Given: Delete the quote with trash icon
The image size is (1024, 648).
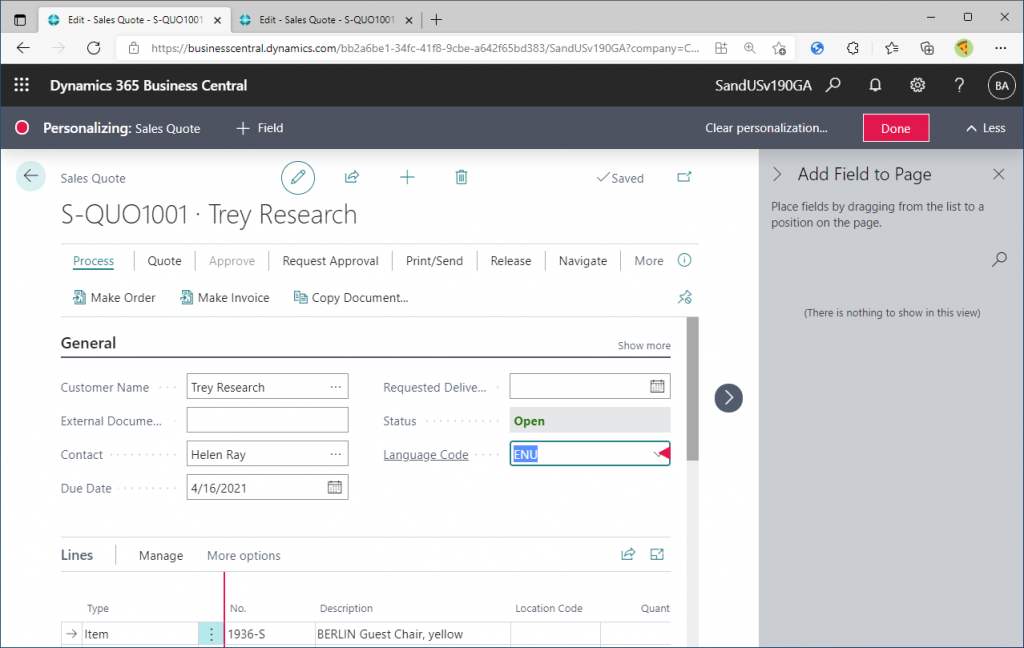Looking at the screenshot, I should coord(461,177).
